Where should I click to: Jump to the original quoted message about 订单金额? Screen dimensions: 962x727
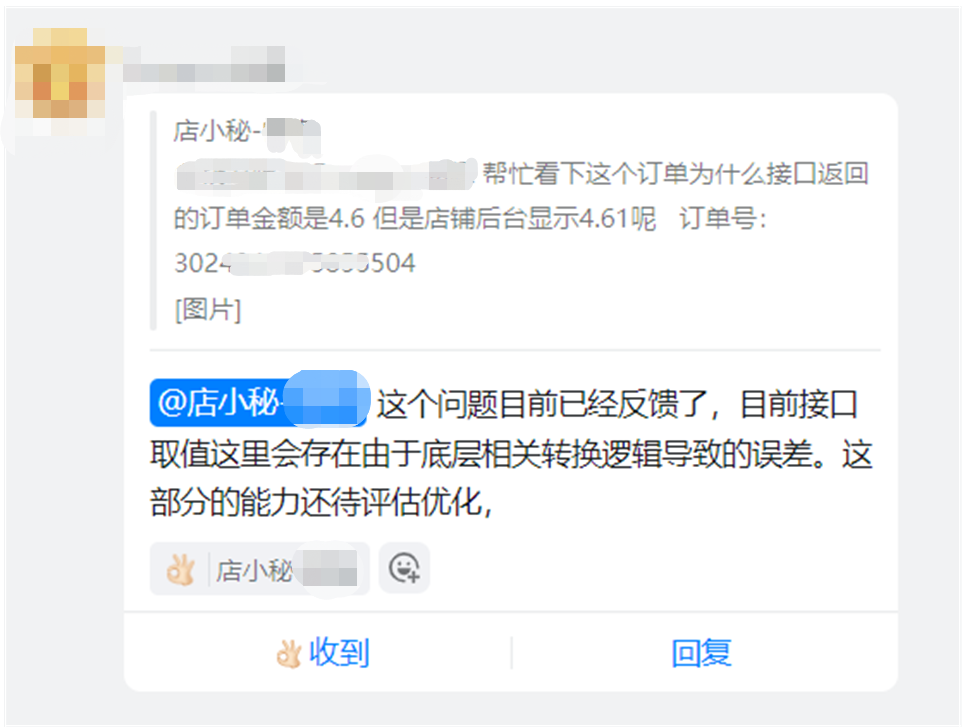pos(520,218)
